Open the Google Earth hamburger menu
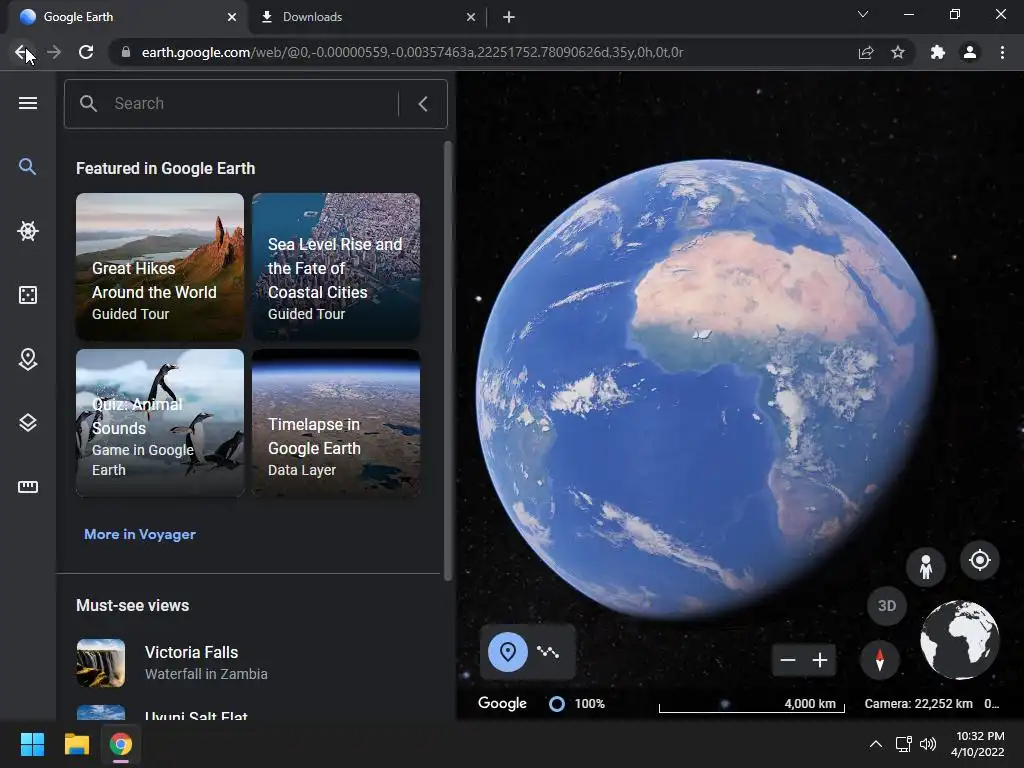 click(27, 103)
